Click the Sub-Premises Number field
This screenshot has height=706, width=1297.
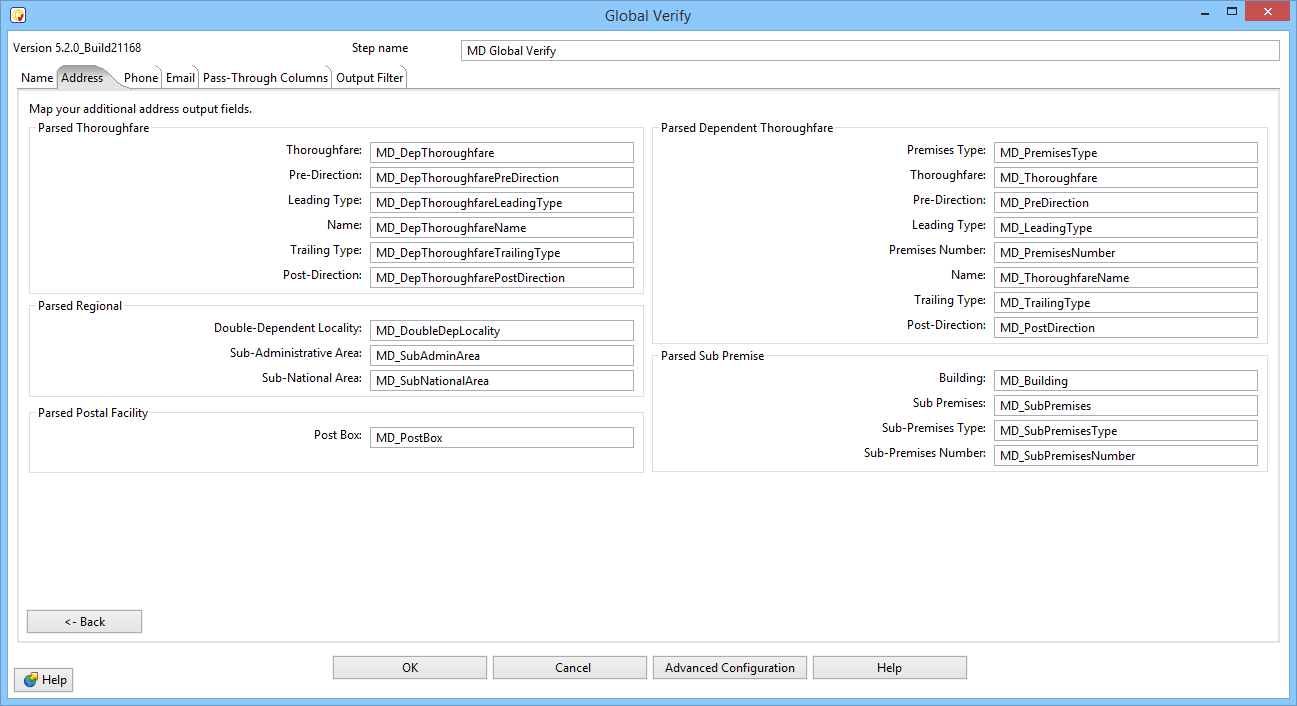1125,456
